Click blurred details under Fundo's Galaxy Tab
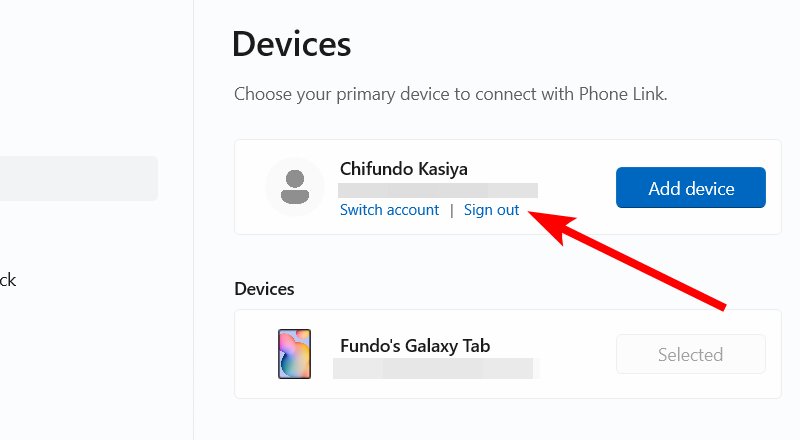 click(435, 368)
